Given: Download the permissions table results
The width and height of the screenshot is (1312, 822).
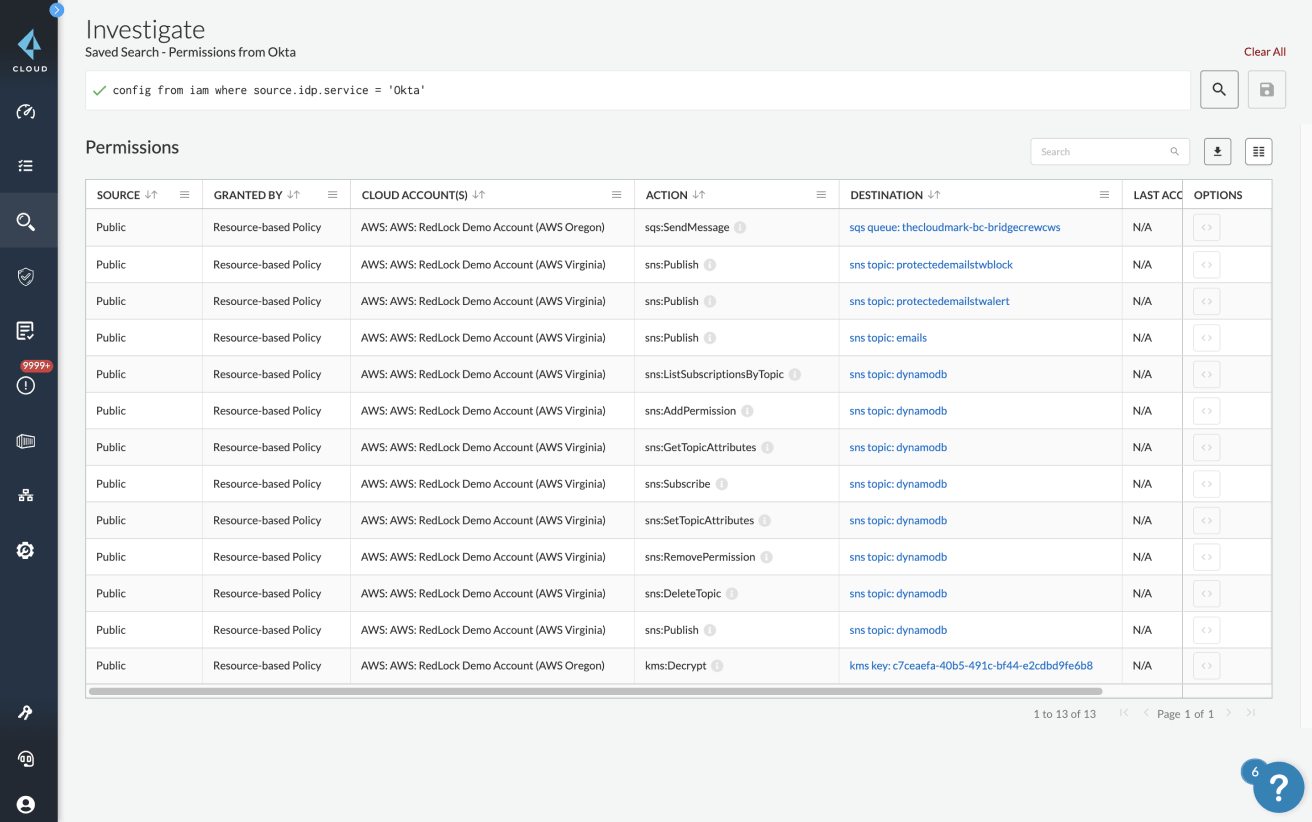Looking at the screenshot, I should point(1217,152).
